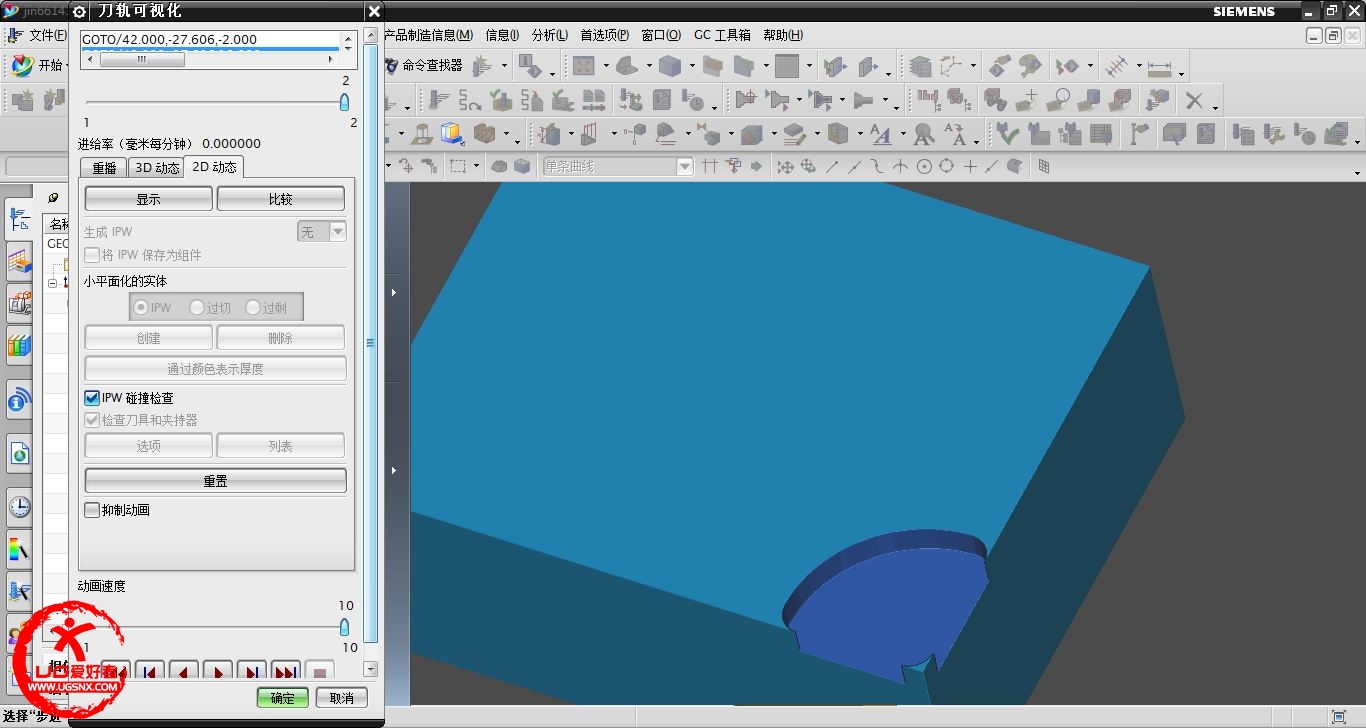Screen dimensions: 1366x728
Task: Select the 过剩 radio button
Action: pos(254,308)
